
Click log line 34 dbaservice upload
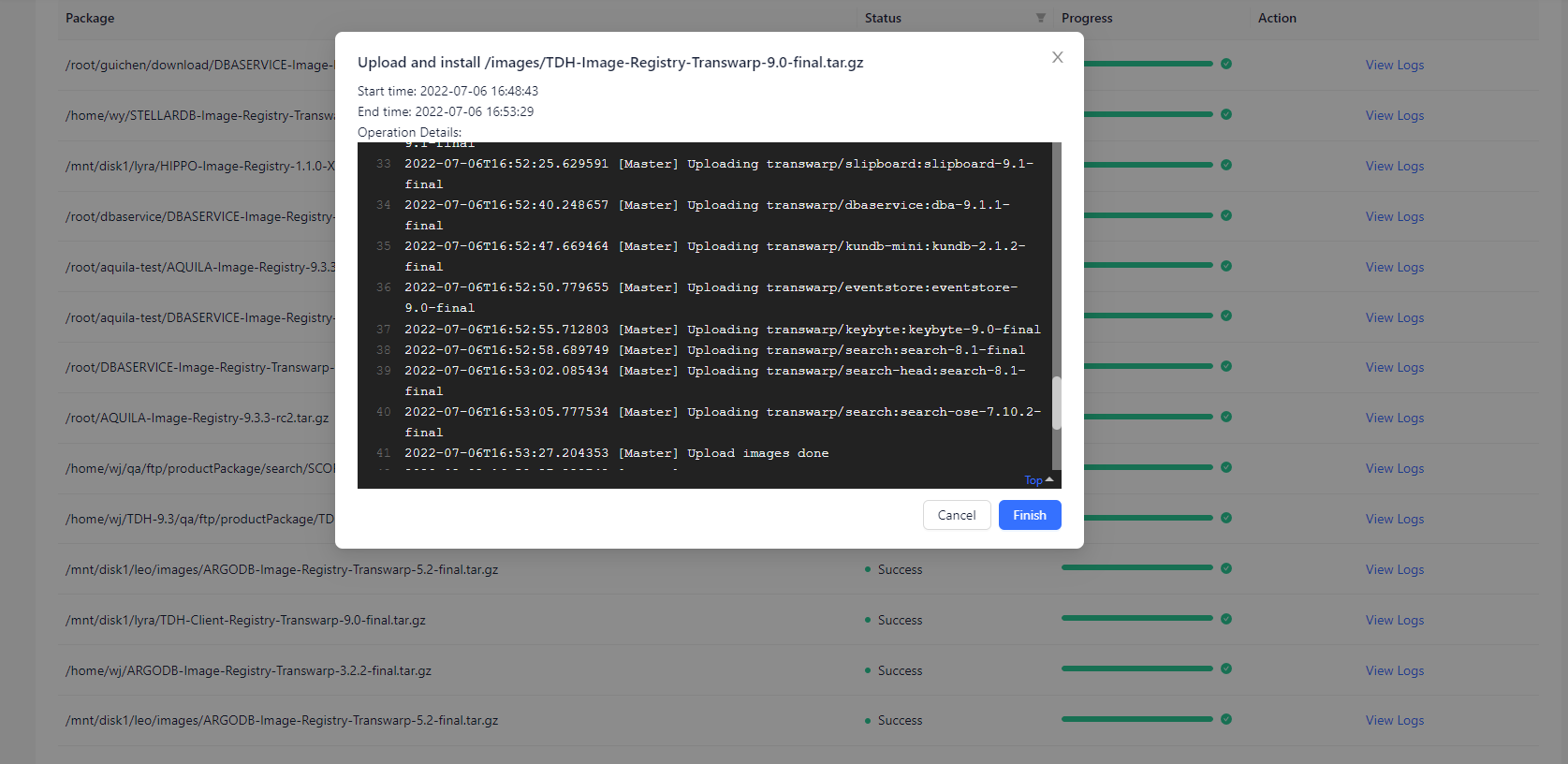pyautogui.click(x=707, y=215)
